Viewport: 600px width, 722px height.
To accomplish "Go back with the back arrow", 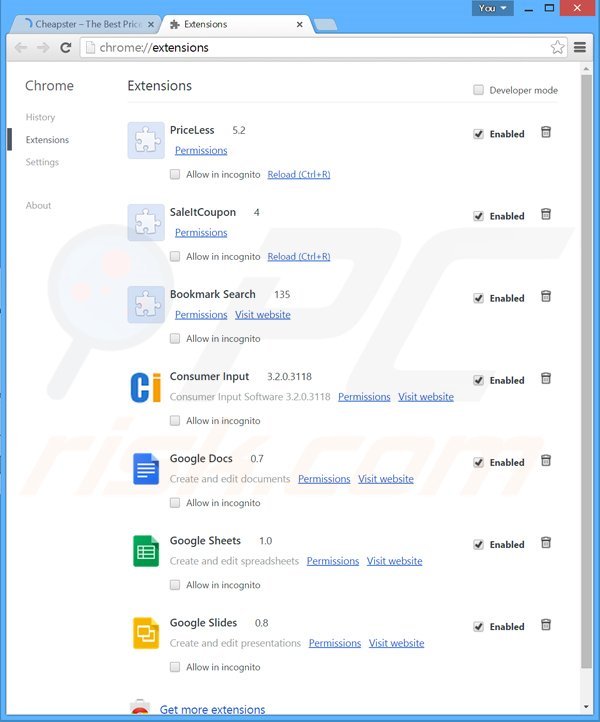I will pyautogui.click(x=21, y=47).
